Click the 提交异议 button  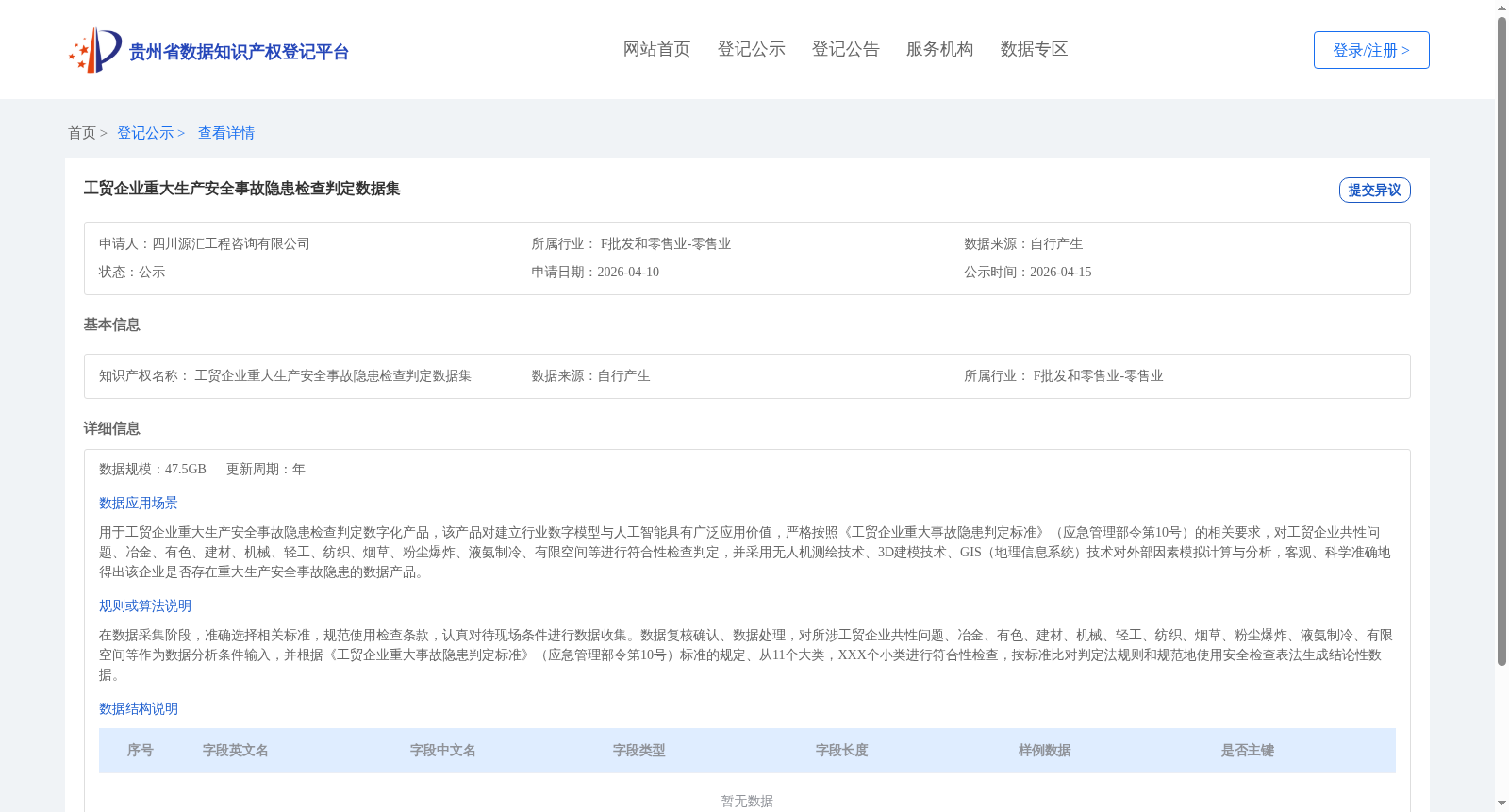1374,190
